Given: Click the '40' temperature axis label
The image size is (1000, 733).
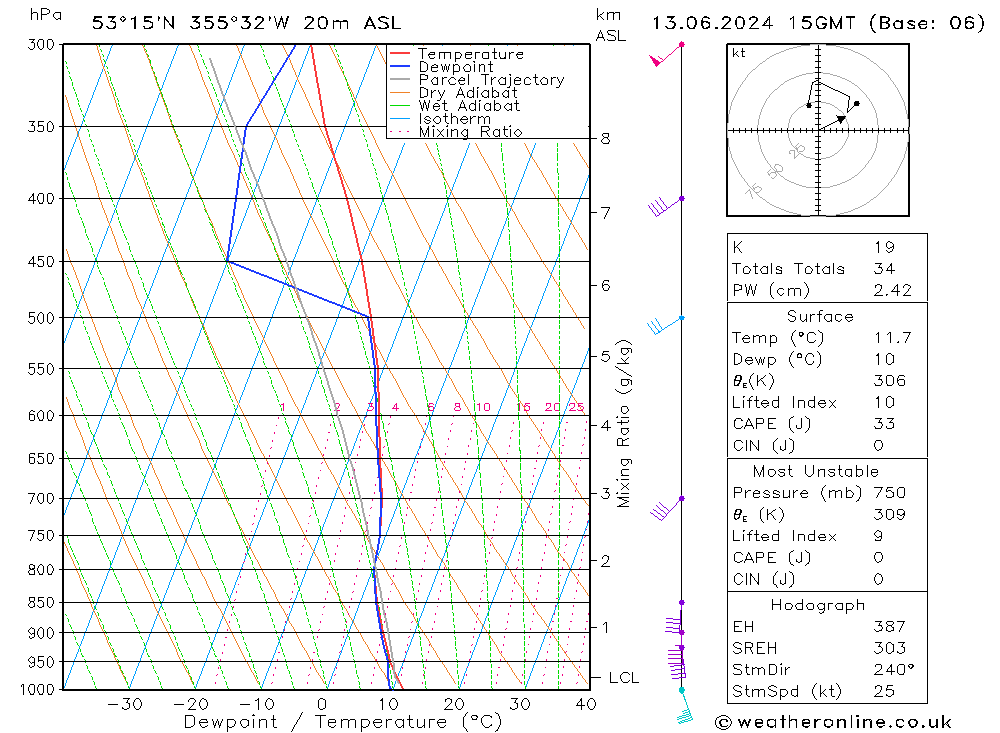Looking at the screenshot, I should click(x=586, y=704).
